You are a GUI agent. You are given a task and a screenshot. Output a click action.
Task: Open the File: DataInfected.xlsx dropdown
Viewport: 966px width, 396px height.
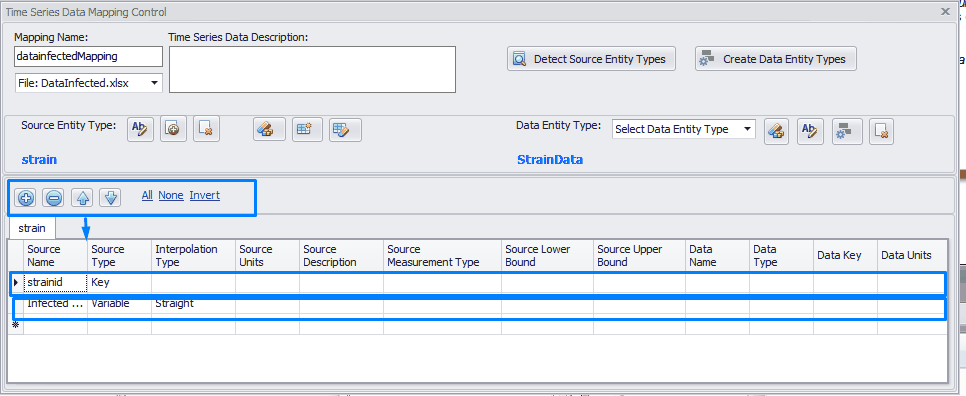click(x=89, y=83)
